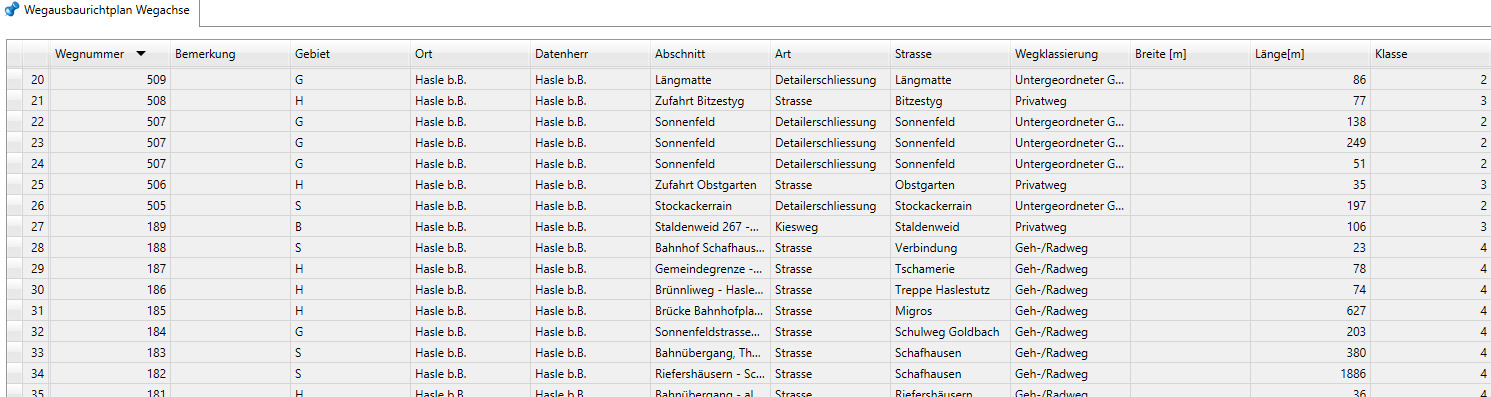Click the Abschnitt column header
This screenshot has height=397, width=1491.
709,54
